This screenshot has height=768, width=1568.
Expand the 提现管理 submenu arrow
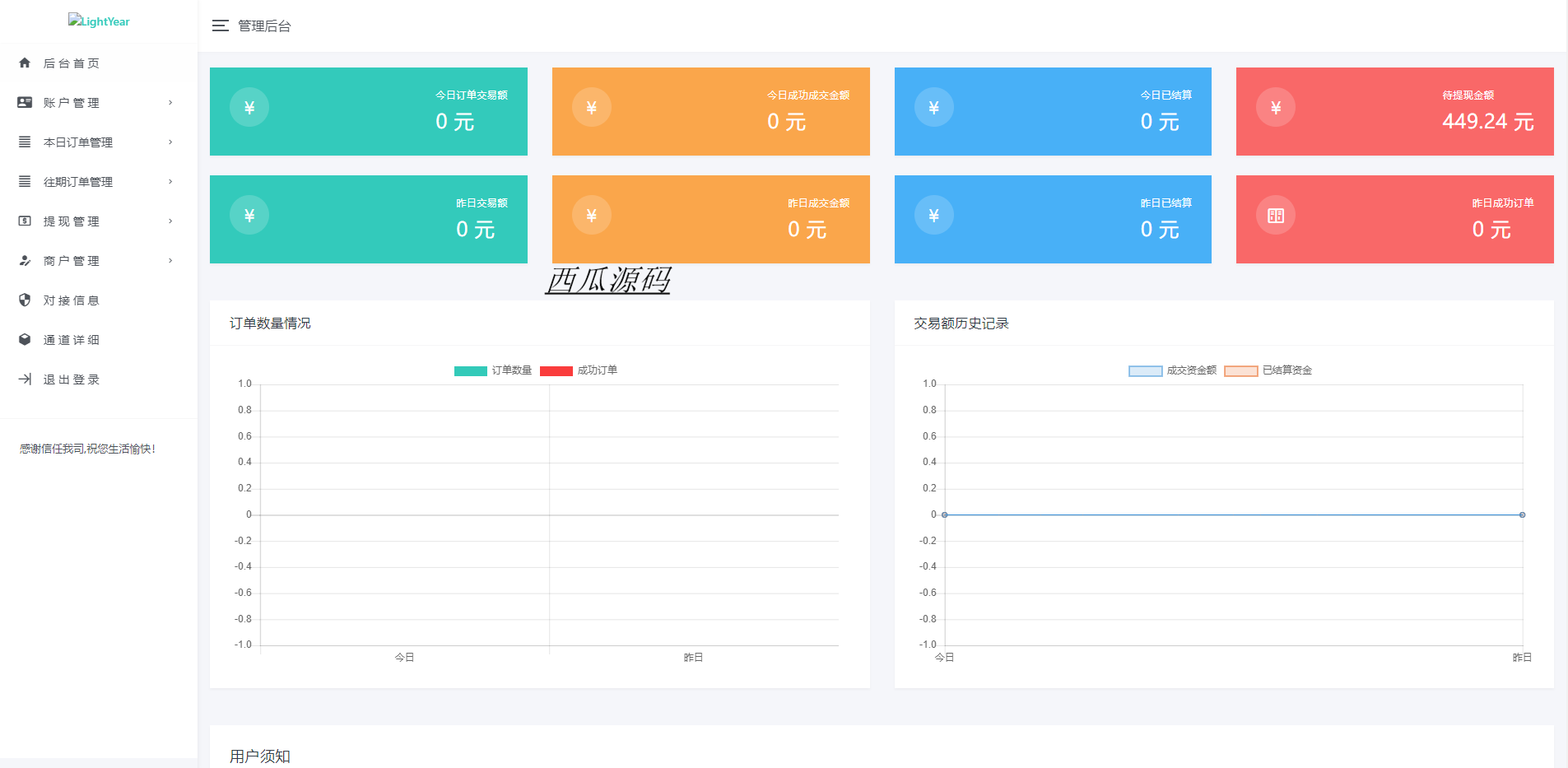tap(170, 221)
